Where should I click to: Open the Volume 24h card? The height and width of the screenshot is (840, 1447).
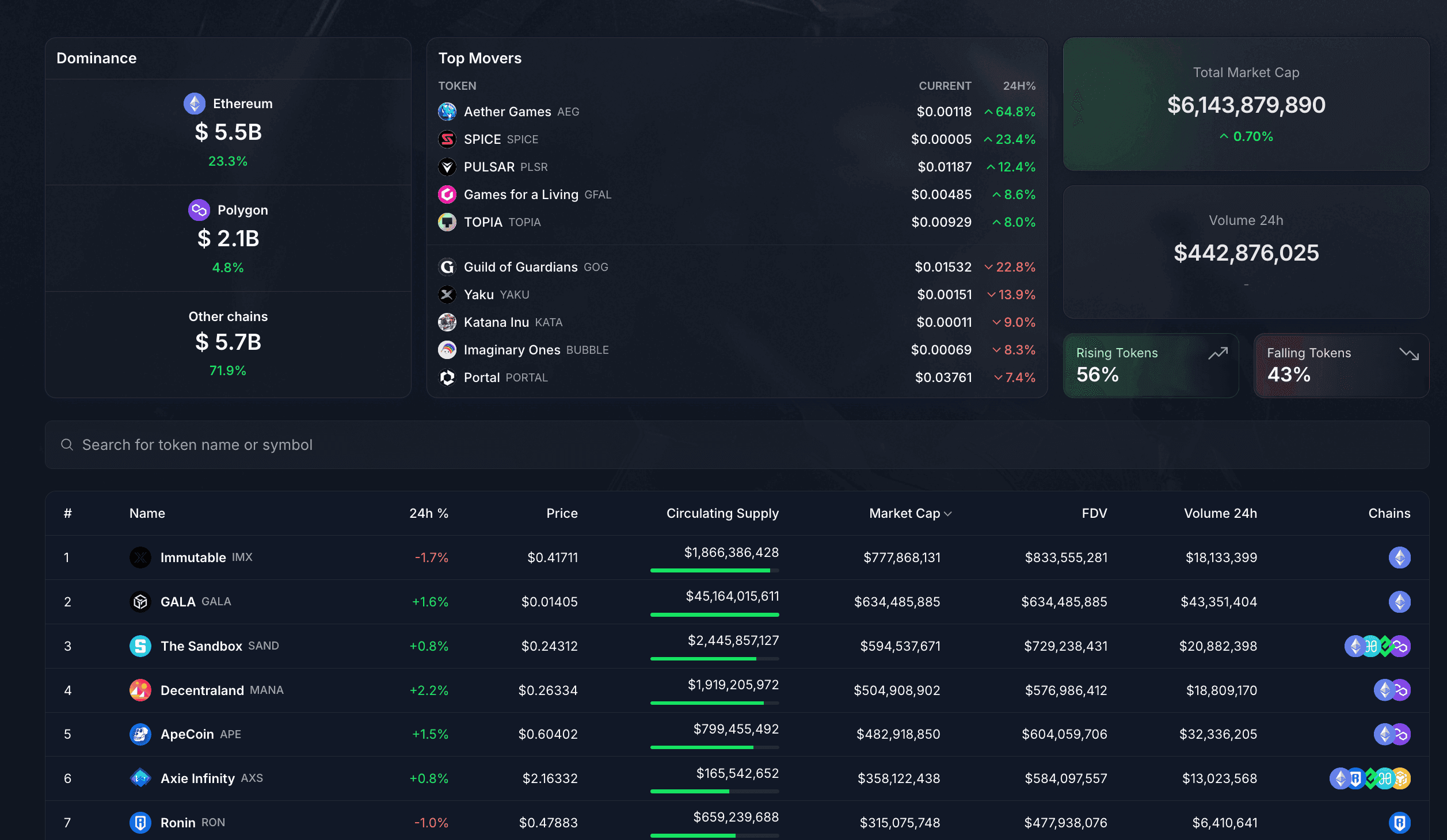coord(1246,252)
